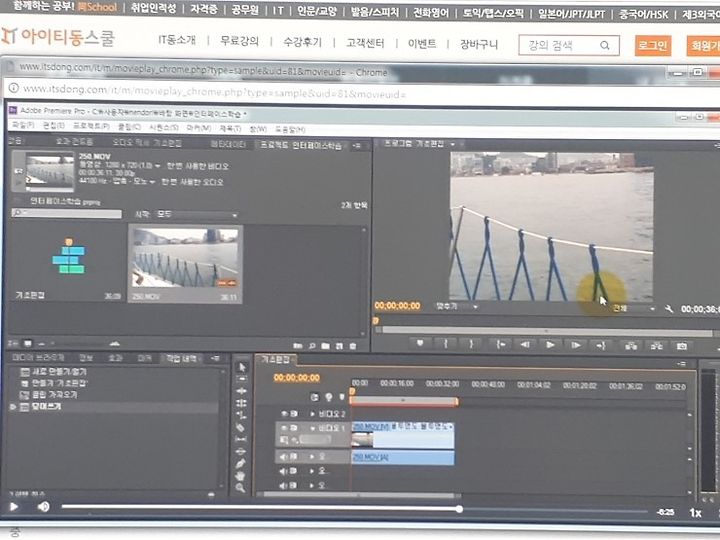This screenshot has width=720, height=540.
Task: Open the playback resolution dropdown in Program monitor
Action: [633, 308]
